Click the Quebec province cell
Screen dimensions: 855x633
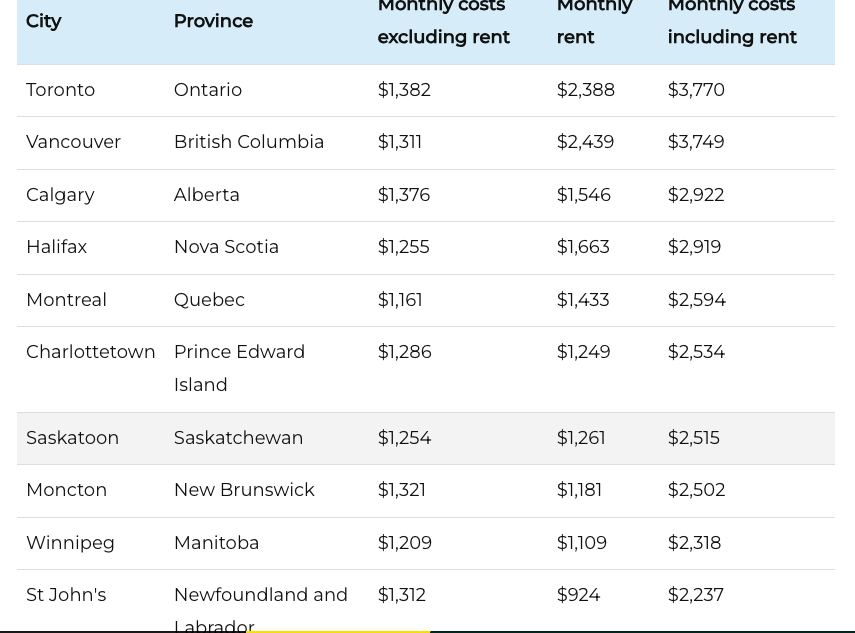pos(209,300)
